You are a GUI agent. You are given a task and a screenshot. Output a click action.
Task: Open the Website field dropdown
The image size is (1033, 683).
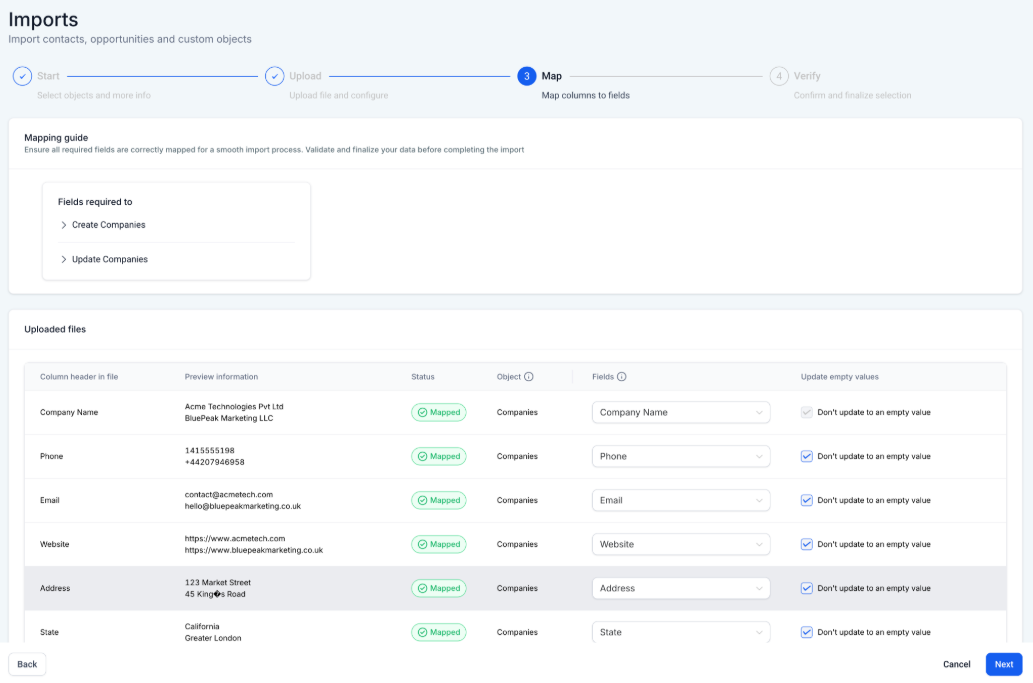681,544
